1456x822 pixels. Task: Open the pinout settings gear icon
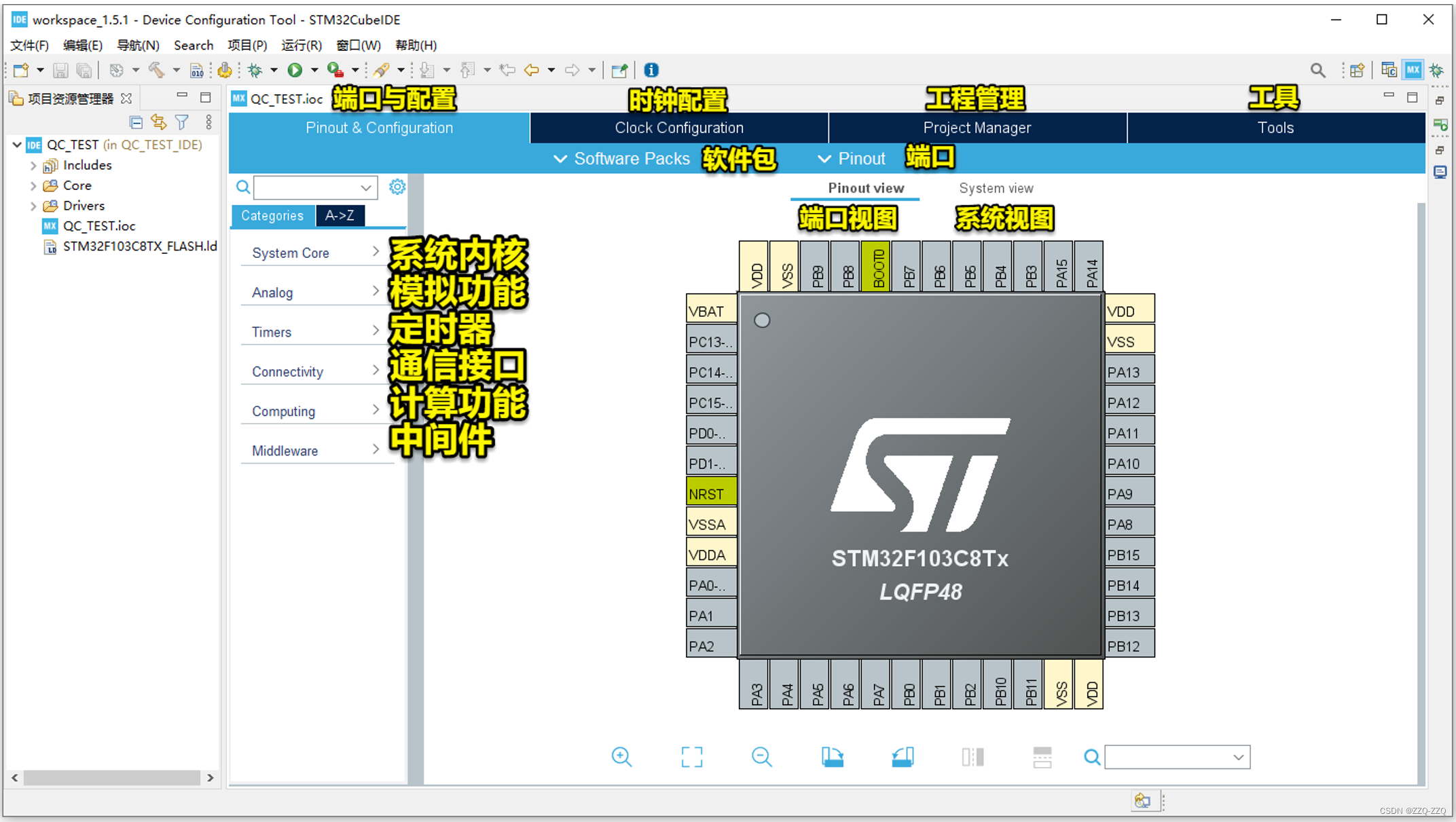[x=397, y=187]
